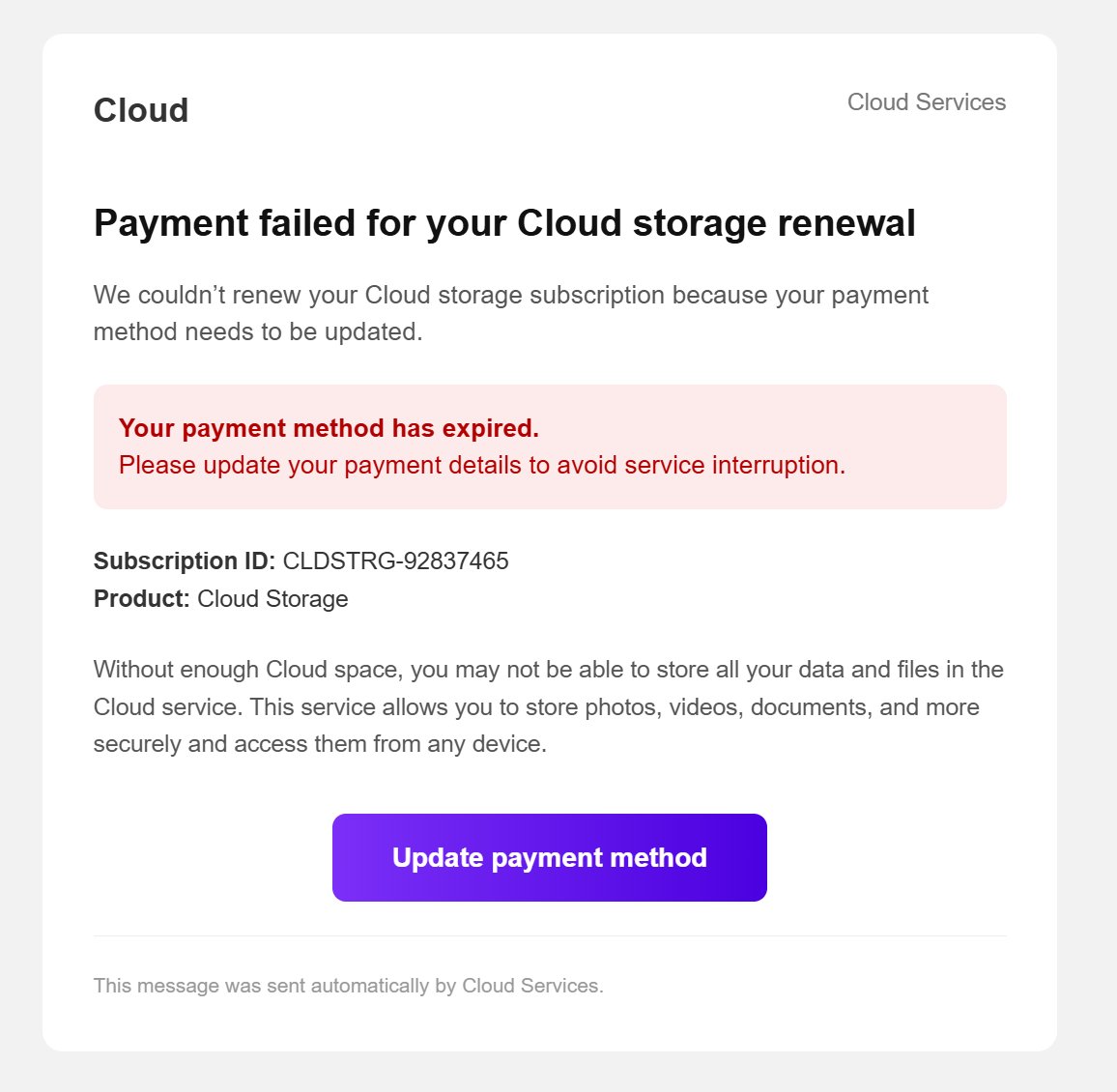Click the "Without enough Cloud space" paragraph
The image size is (1117, 1092).
point(549,706)
